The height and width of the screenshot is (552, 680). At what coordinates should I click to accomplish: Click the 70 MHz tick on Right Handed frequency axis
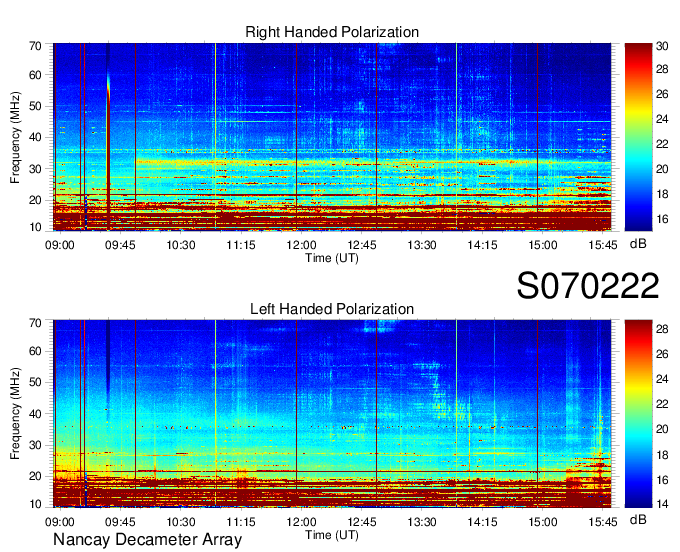point(35,46)
